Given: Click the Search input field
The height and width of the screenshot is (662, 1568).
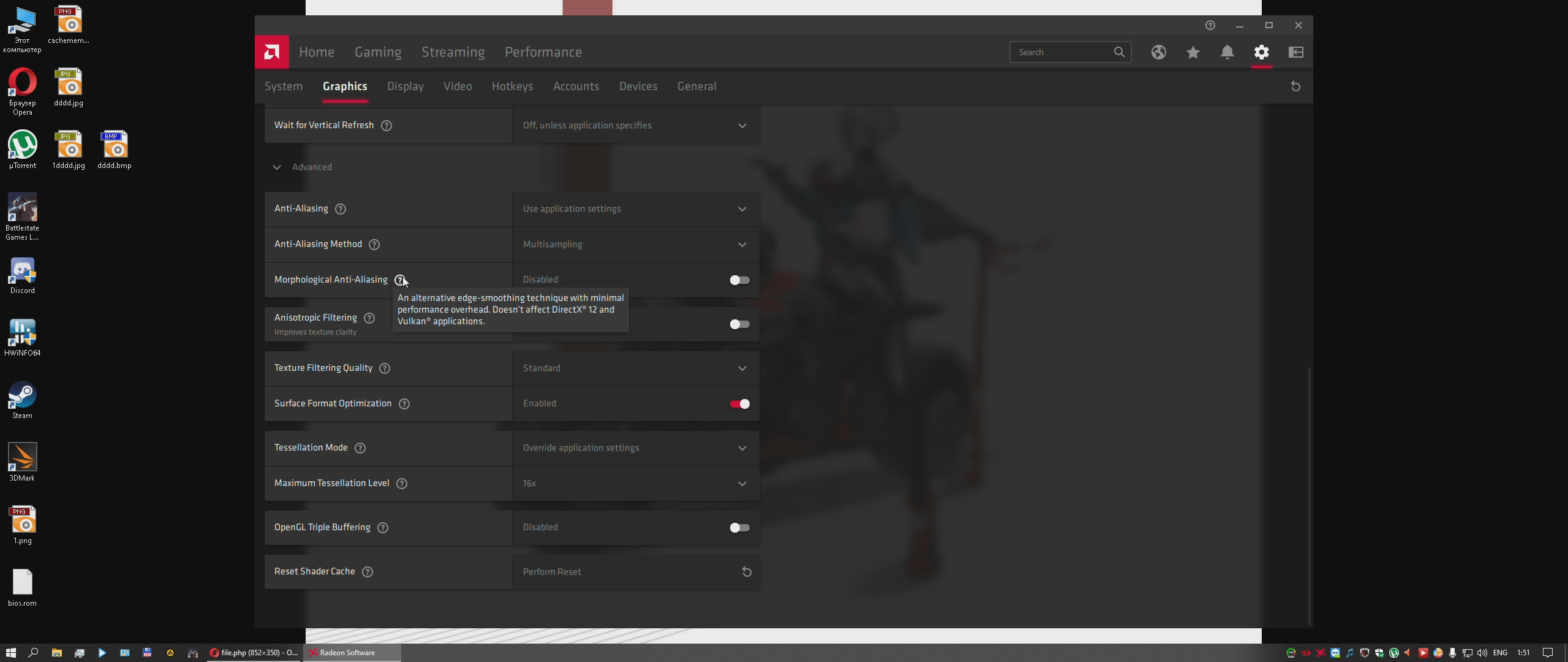Looking at the screenshot, I should tap(1063, 52).
